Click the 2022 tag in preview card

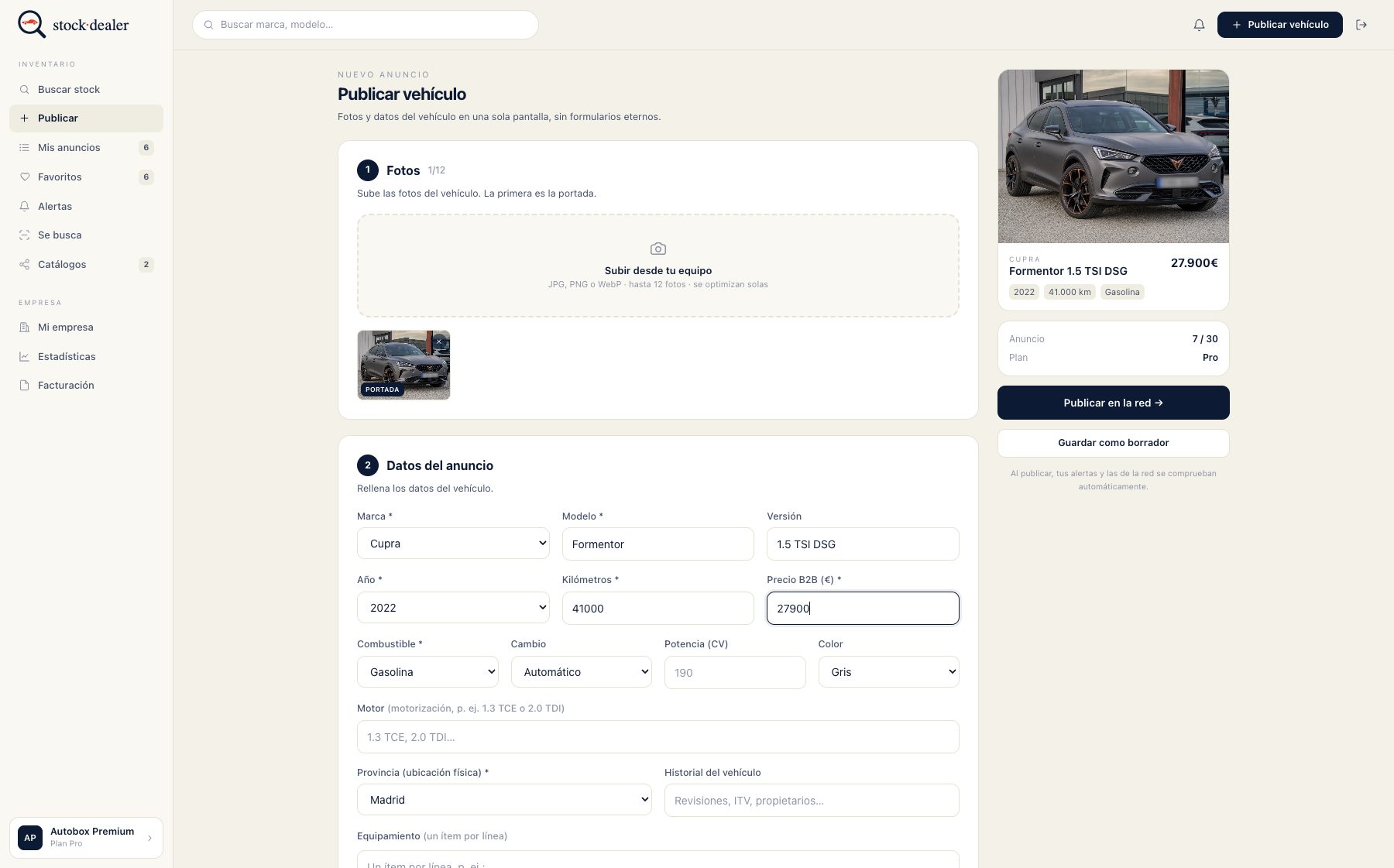coord(1024,292)
